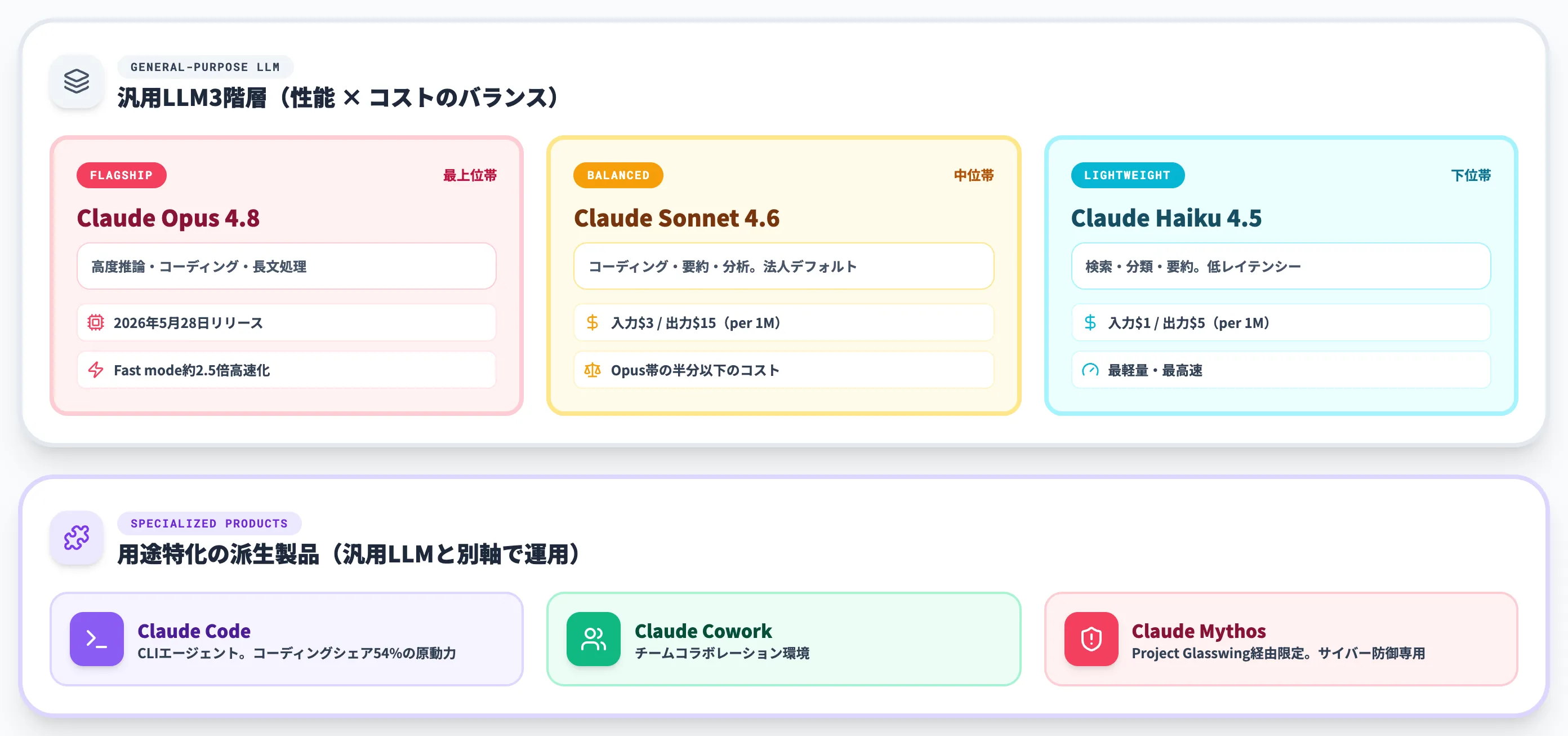Screen dimensions: 1568x736
Task: Click the 2026年5月28日リリース text
Action: [188, 322]
